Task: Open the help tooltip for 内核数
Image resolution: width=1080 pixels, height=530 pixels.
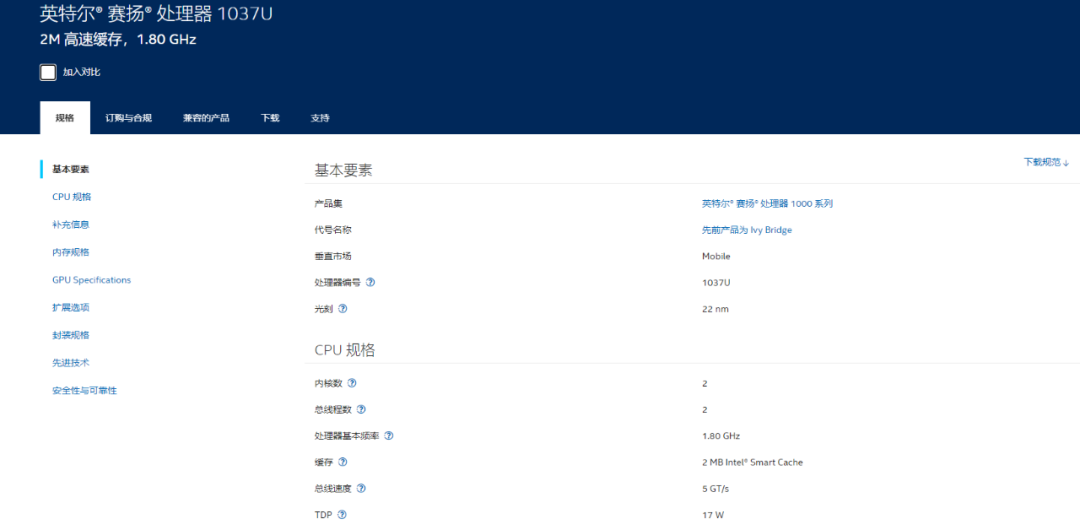Action: 352,383
